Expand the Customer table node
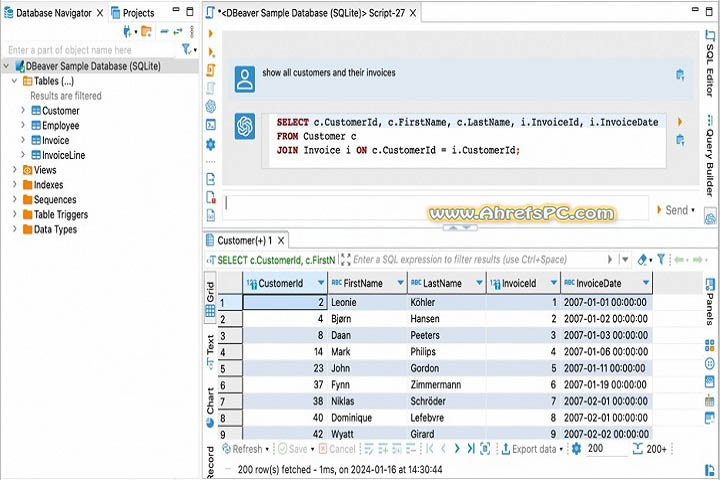The width and height of the screenshot is (720, 480). (x=23, y=111)
